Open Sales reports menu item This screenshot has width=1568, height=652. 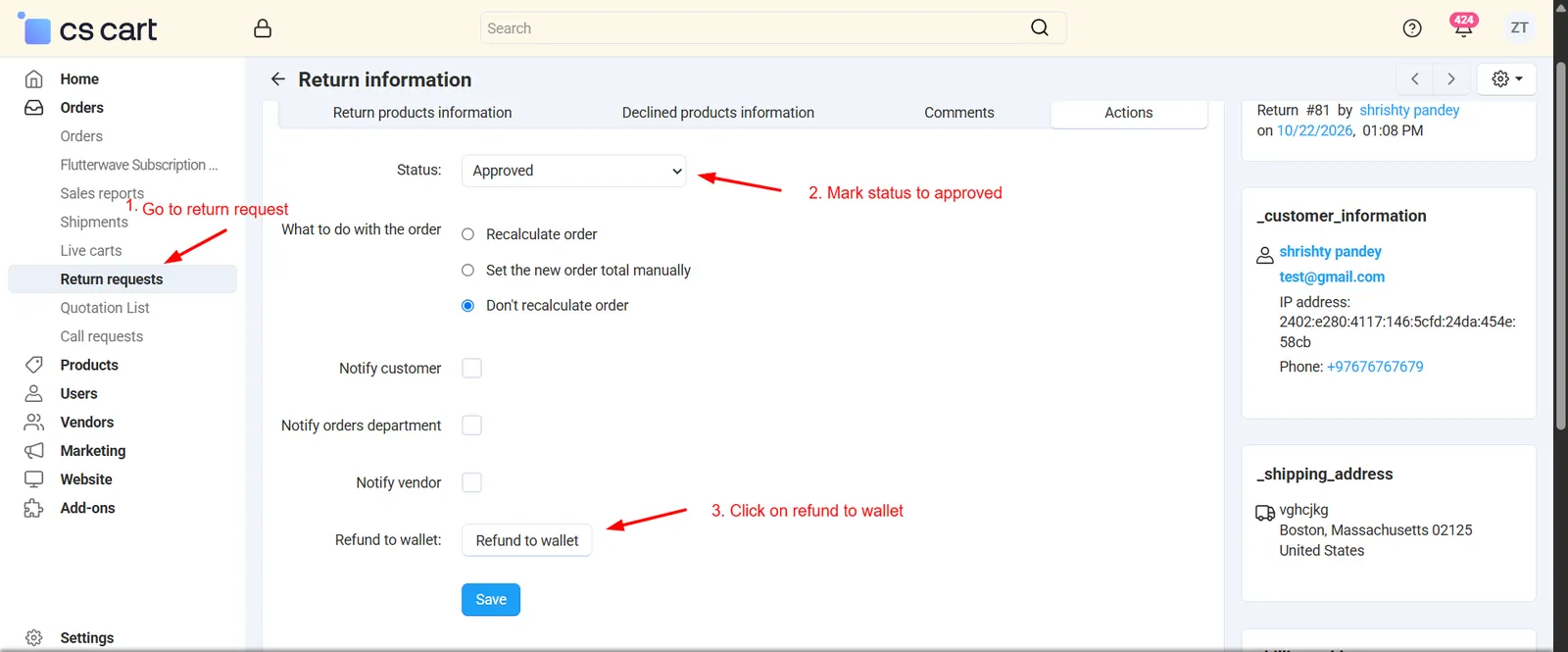102,193
